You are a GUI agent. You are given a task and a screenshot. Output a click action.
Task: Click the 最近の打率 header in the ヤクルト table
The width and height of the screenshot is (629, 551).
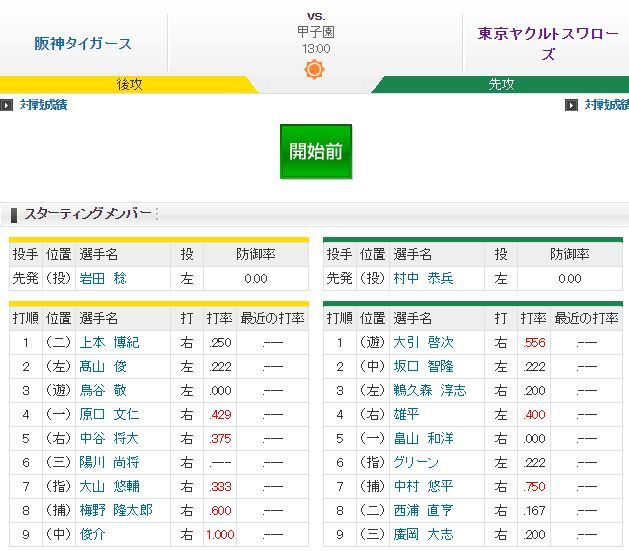pos(586,318)
